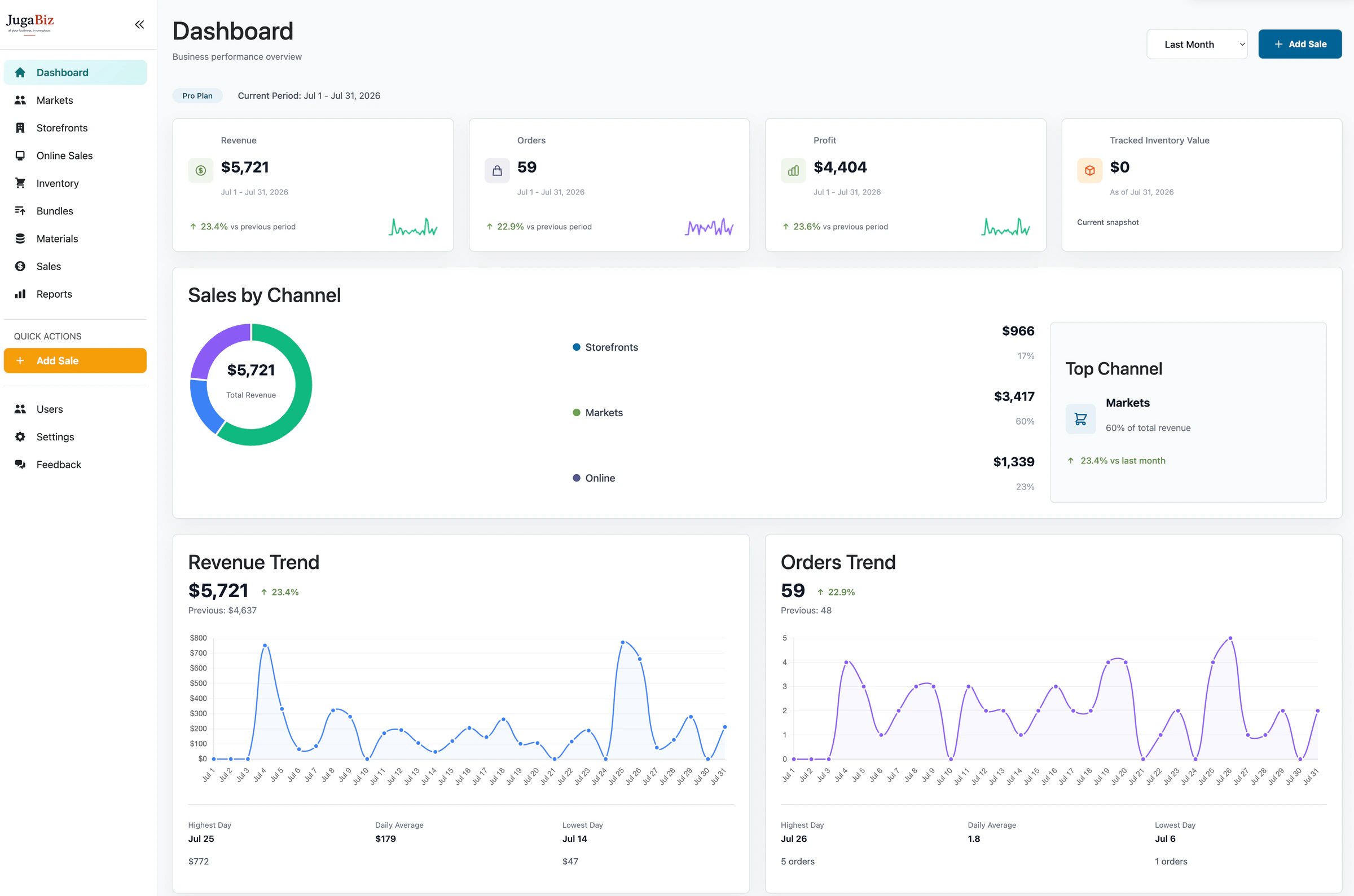Click Orders Trend Daily Average "1.8"
The image size is (1354, 896).
(973, 839)
